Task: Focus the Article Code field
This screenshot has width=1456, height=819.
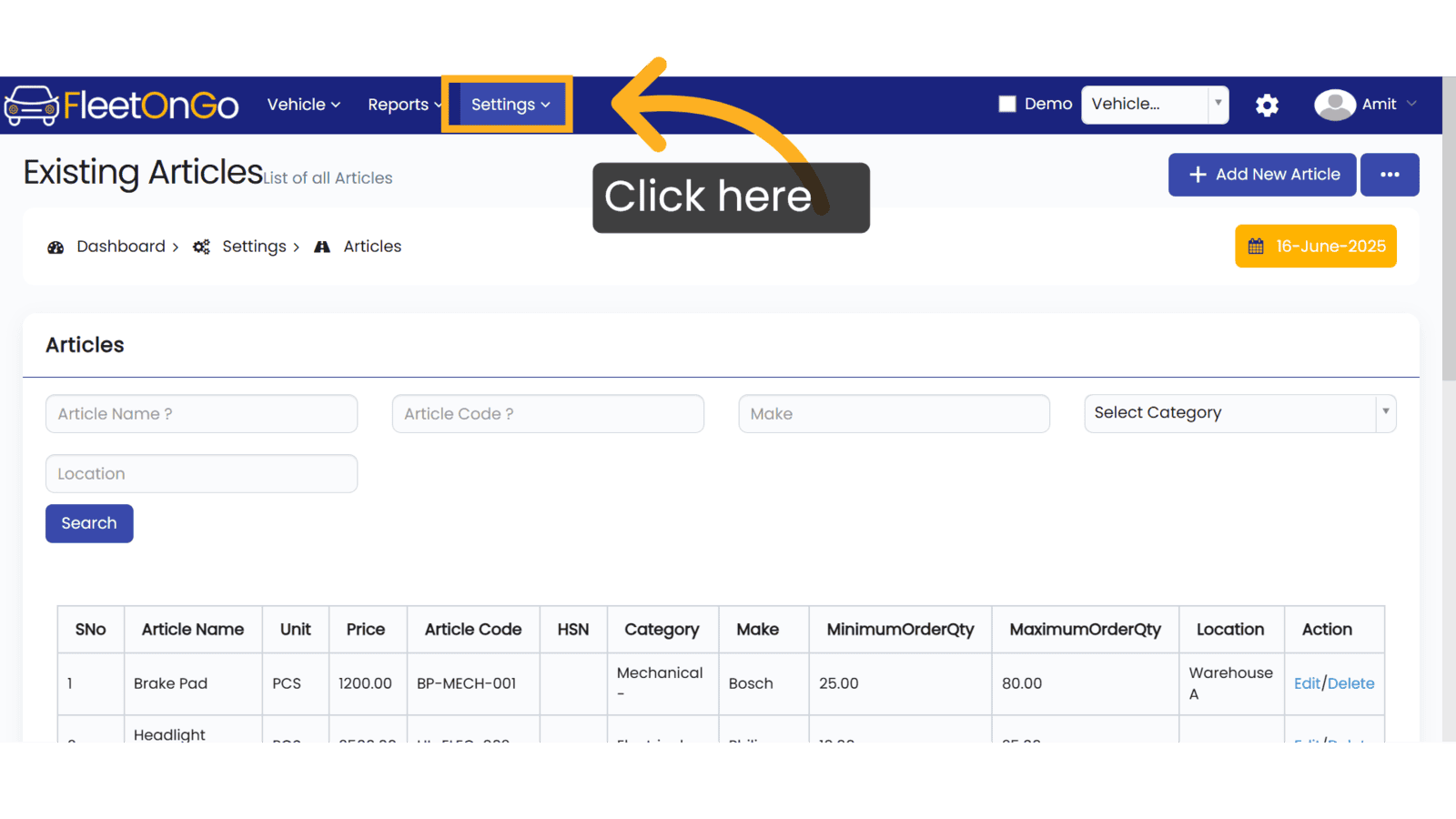Action: coord(548,414)
